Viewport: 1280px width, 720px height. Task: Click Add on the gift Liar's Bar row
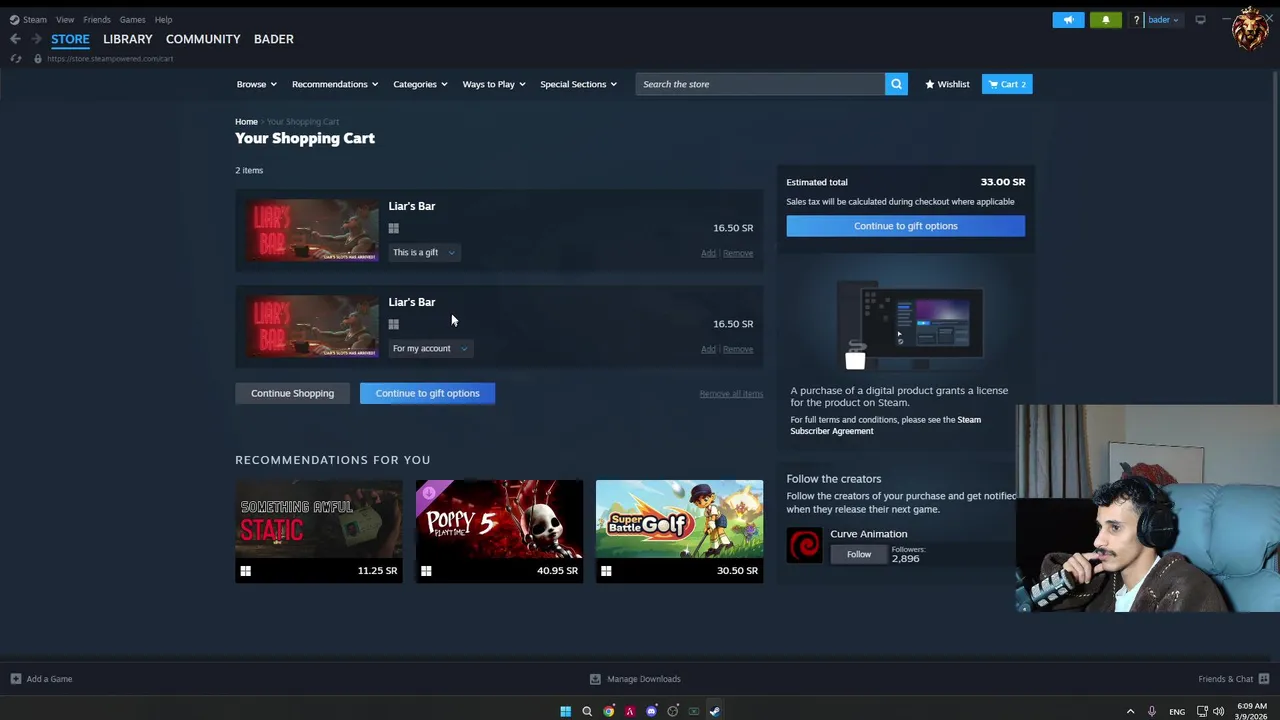(x=708, y=253)
